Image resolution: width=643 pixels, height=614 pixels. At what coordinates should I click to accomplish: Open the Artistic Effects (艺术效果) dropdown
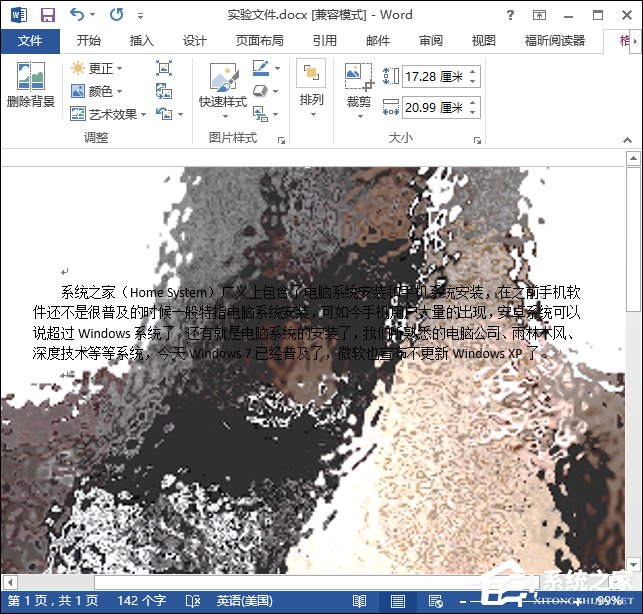coord(110,114)
